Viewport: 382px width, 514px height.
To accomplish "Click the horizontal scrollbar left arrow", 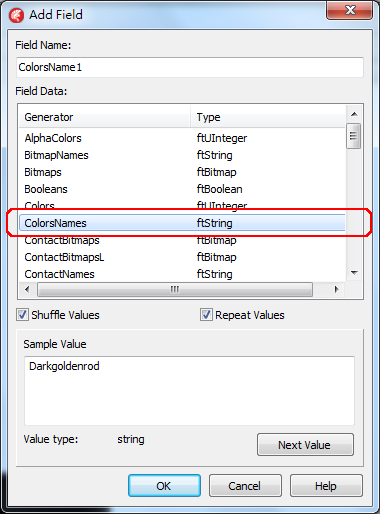I will coord(27,289).
